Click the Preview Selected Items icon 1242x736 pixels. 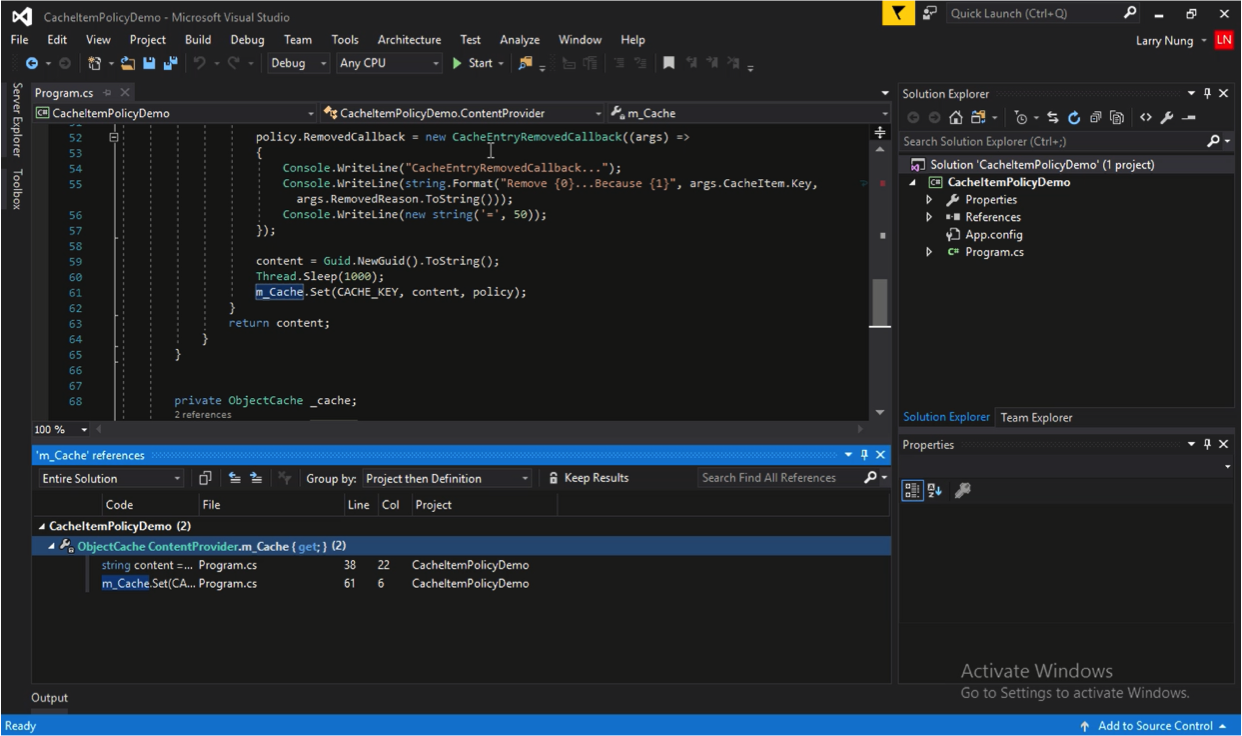click(x=1189, y=117)
